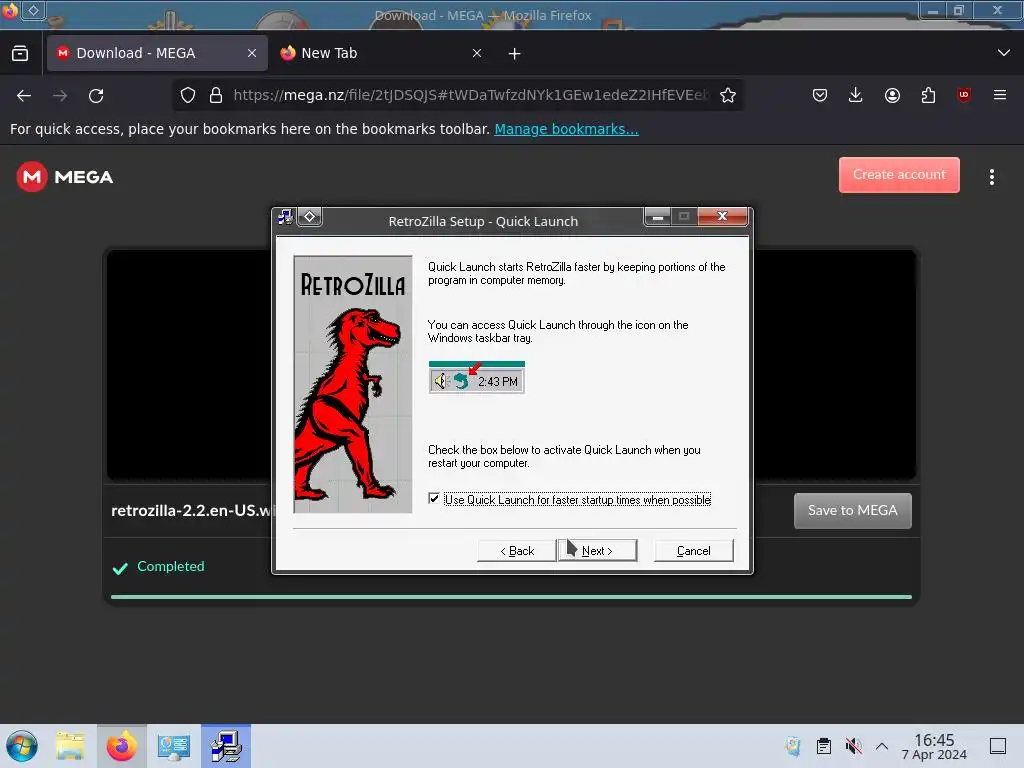Screen dimensions: 1024x768
Task: Expand hidden system tray icons
Action: [x=882, y=746]
